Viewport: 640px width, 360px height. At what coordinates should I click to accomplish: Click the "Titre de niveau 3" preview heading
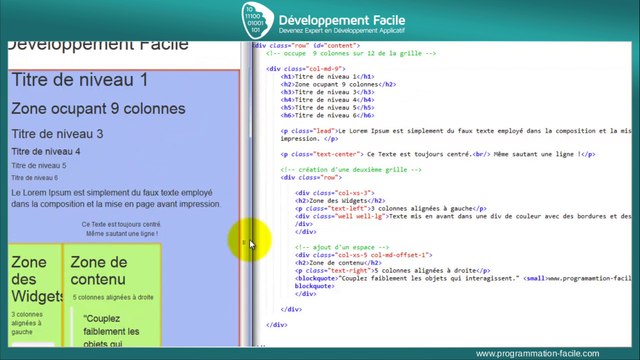coord(57,134)
